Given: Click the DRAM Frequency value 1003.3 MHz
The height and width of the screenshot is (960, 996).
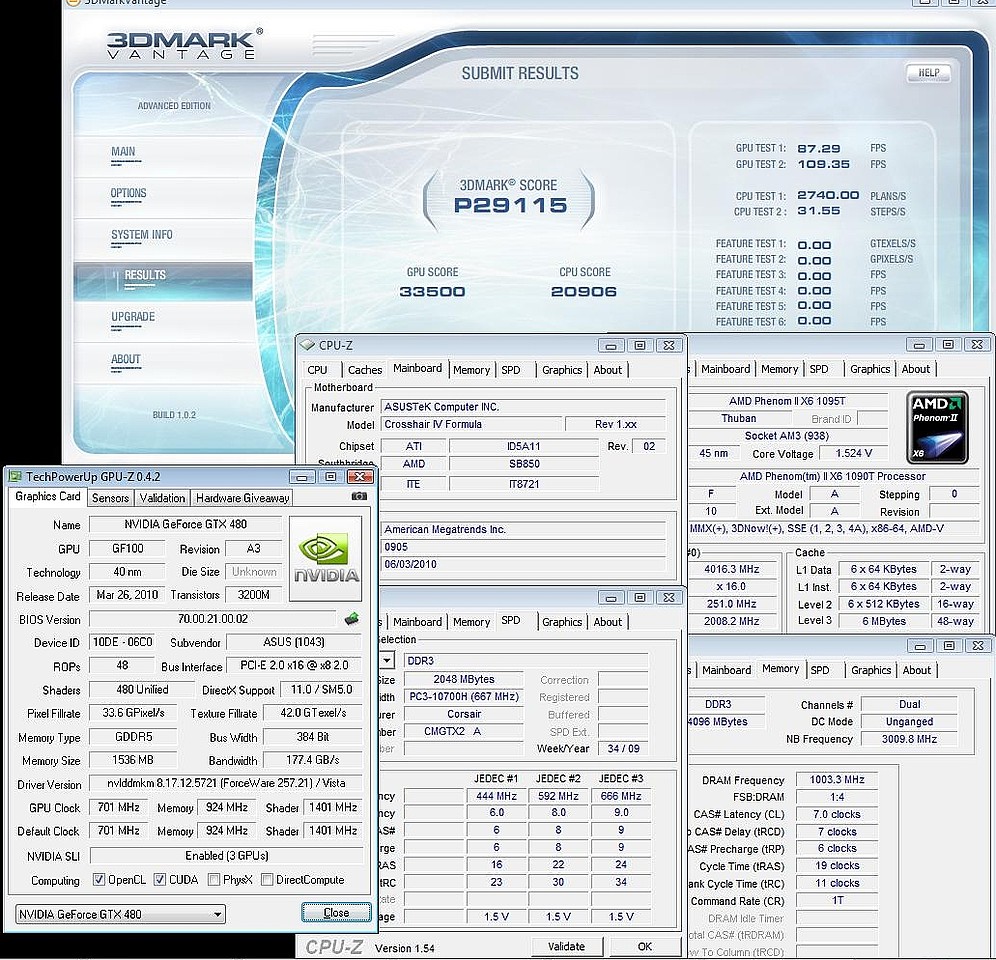Looking at the screenshot, I should click(837, 780).
